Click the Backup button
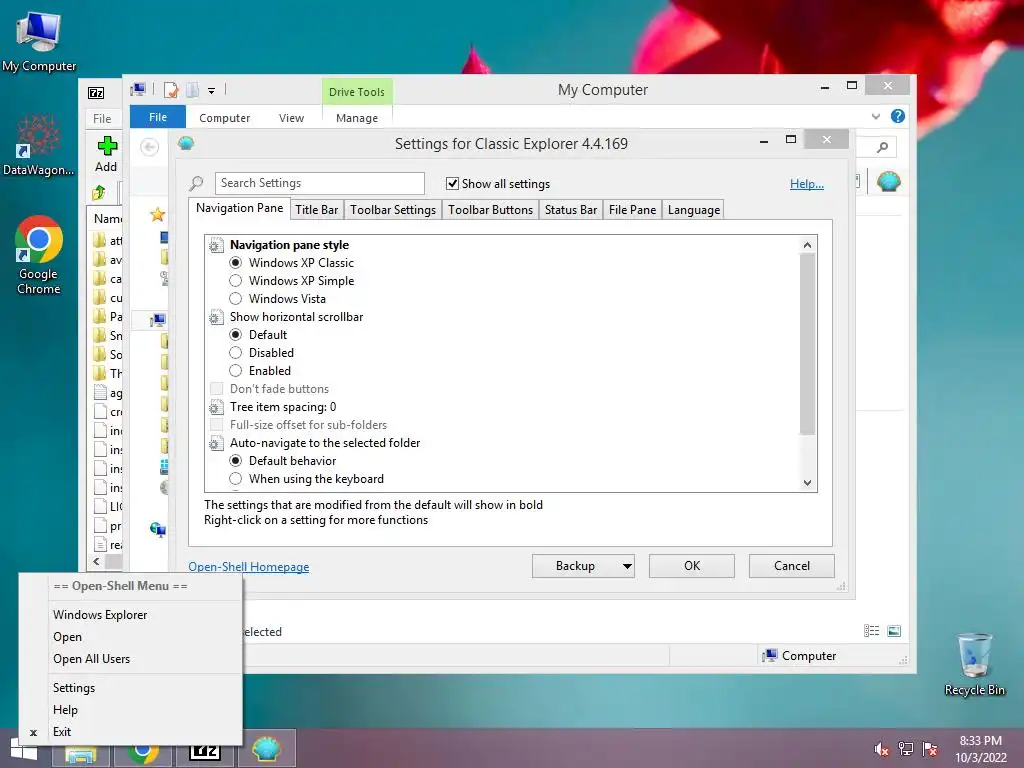This screenshot has width=1024, height=768. click(575, 566)
